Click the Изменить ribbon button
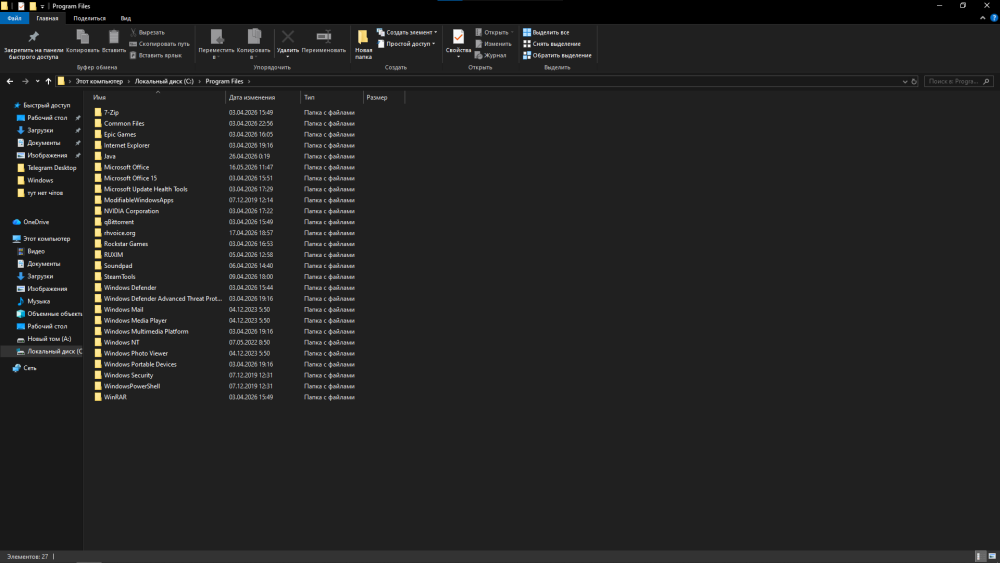Image resolution: width=1000 pixels, height=563 pixels. 493,43
